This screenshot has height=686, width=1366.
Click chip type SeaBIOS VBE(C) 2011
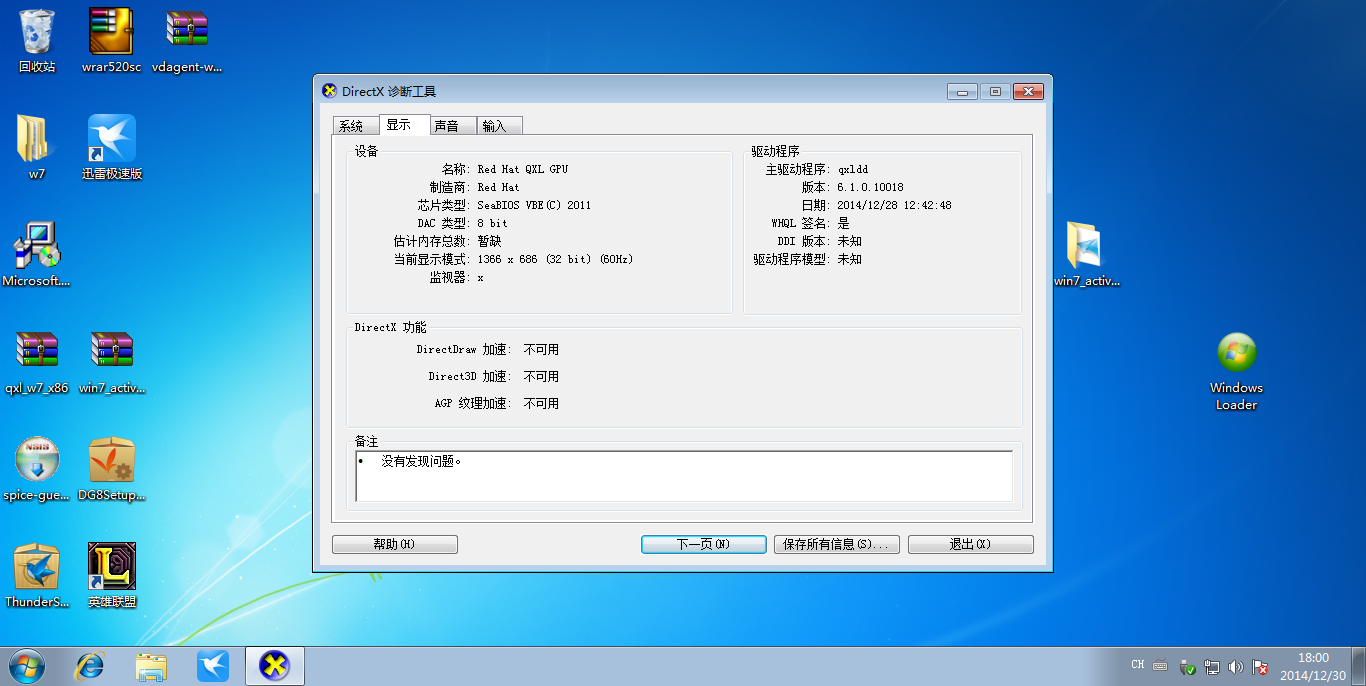(534, 205)
